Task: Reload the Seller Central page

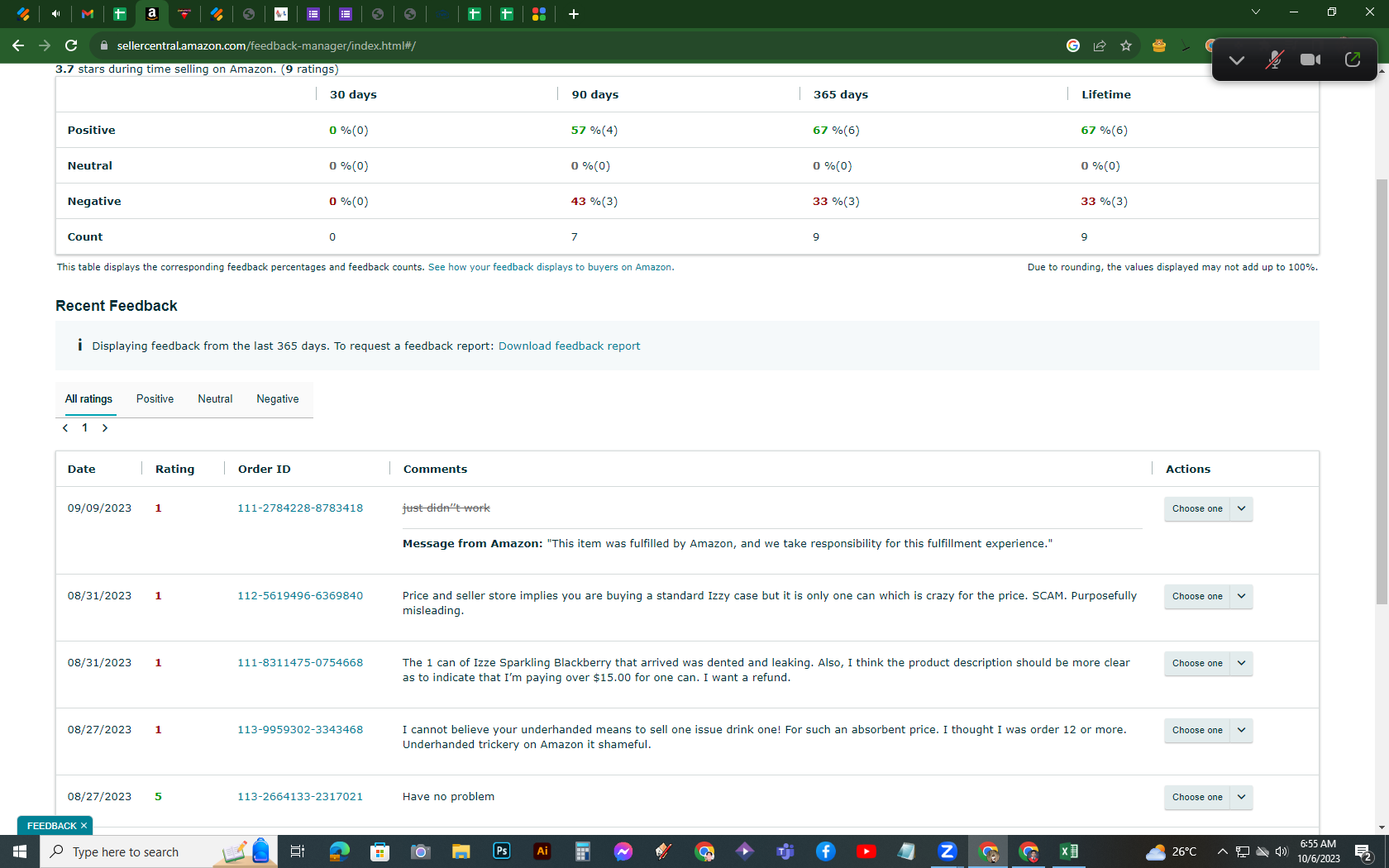Action: (x=71, y=45)
